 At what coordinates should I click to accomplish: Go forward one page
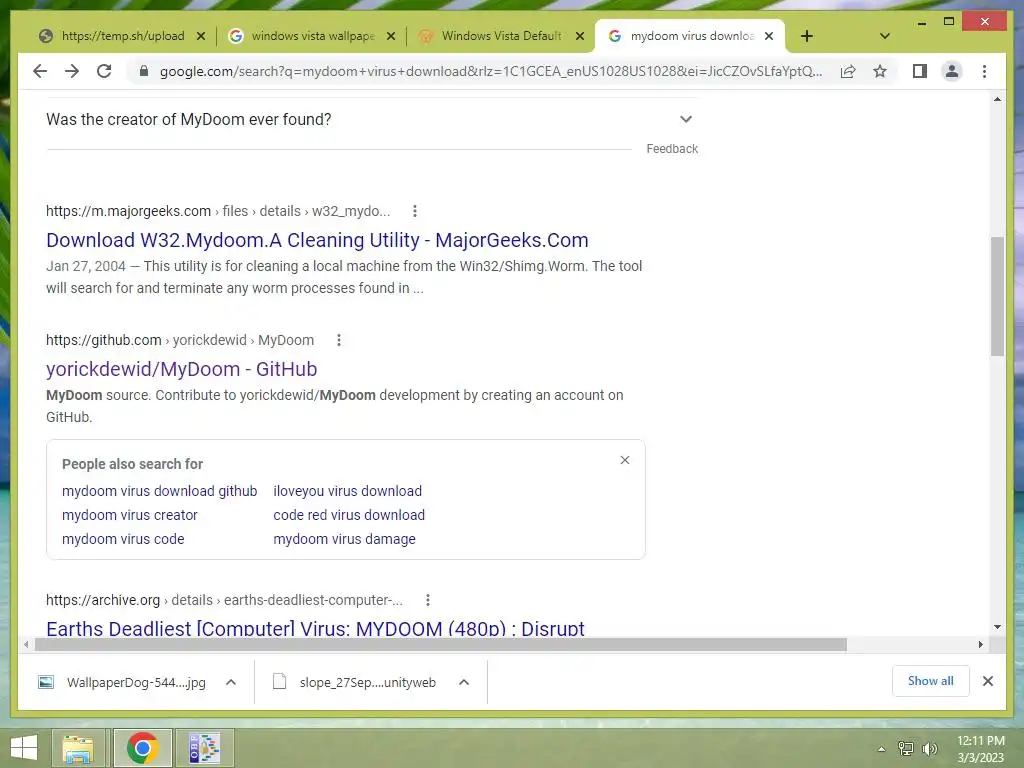(72, 71)
